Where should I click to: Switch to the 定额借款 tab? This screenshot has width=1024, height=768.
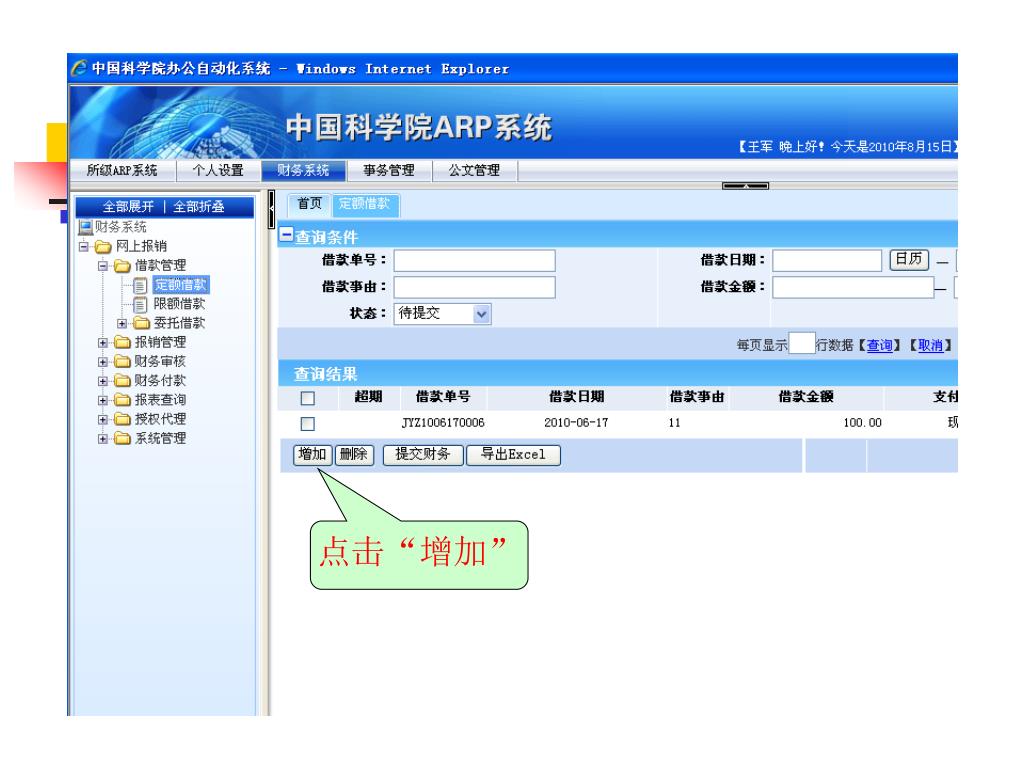click(x=365, y=204)
